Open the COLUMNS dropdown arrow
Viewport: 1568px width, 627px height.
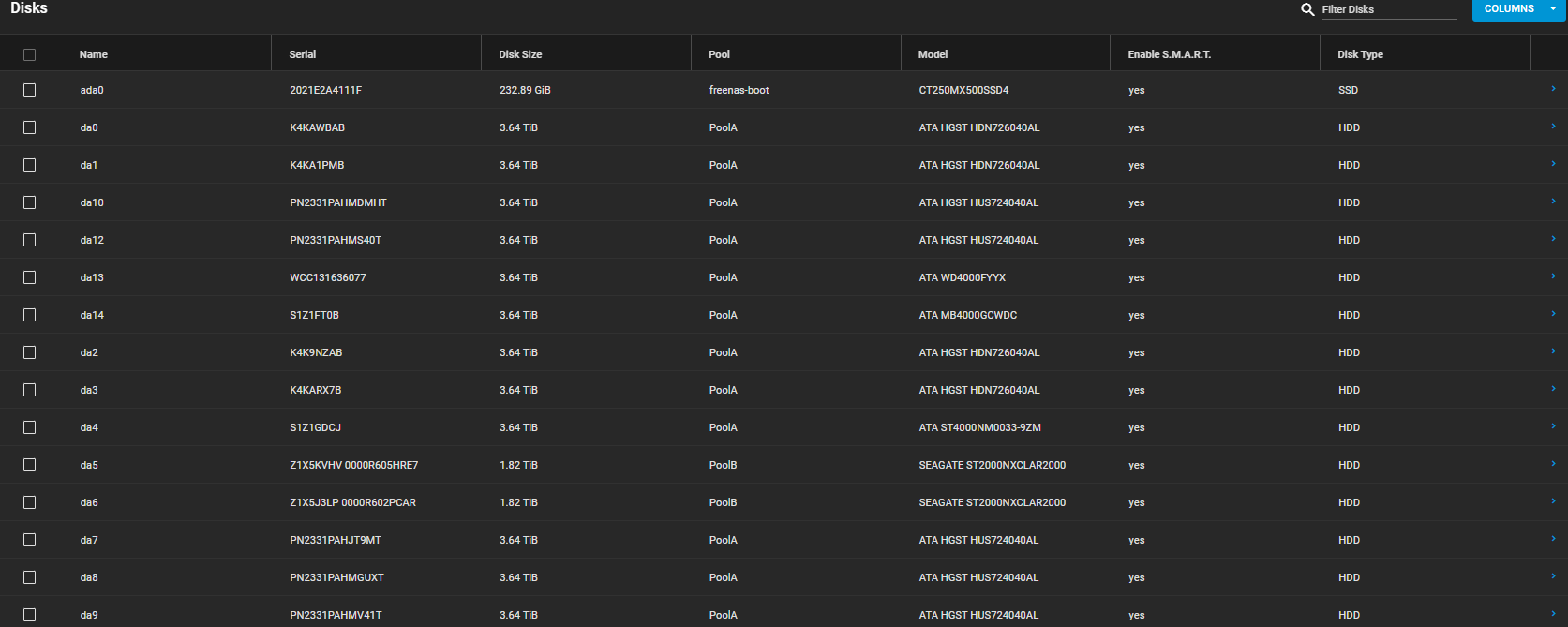pyautogui.click(x=1553, y=9)
